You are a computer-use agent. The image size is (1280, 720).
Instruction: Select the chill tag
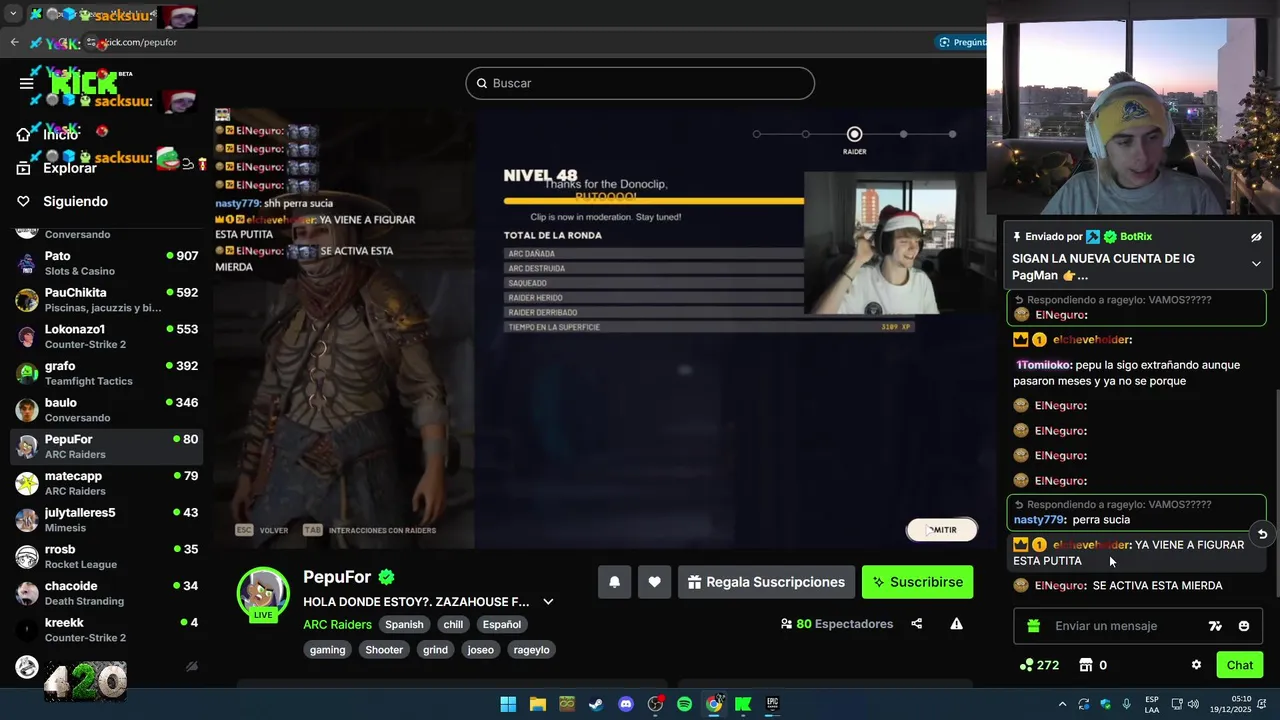point(453,624)
